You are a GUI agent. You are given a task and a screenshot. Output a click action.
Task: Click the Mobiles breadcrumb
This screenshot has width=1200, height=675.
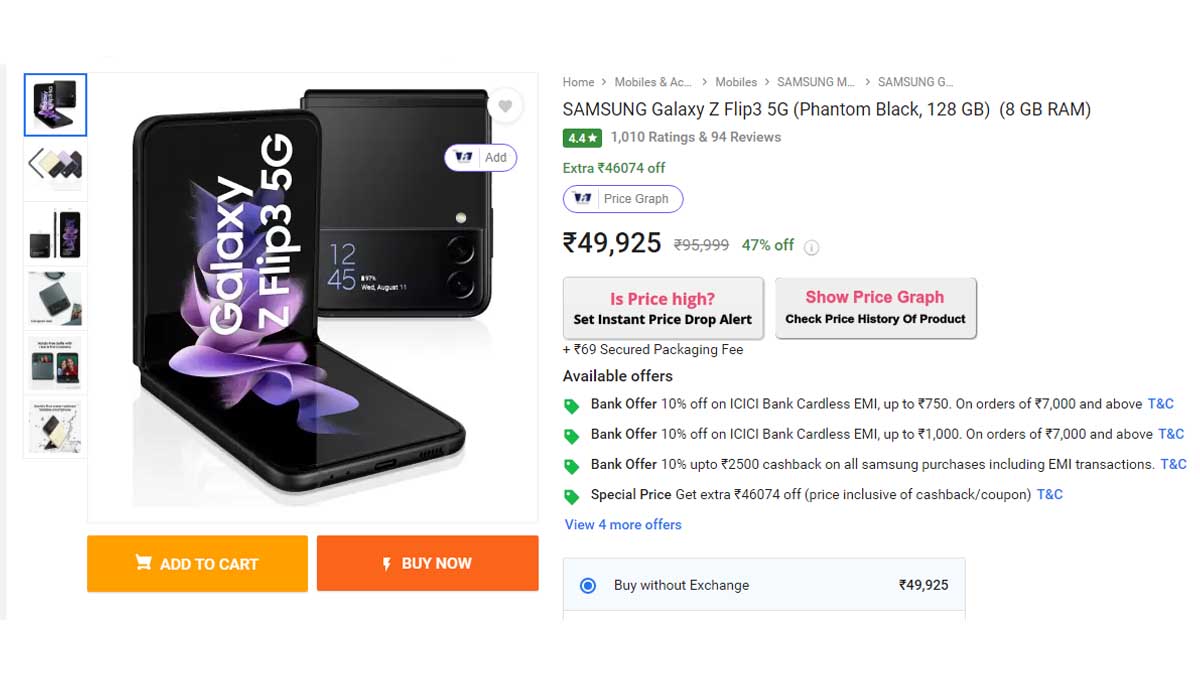[736, 82]
